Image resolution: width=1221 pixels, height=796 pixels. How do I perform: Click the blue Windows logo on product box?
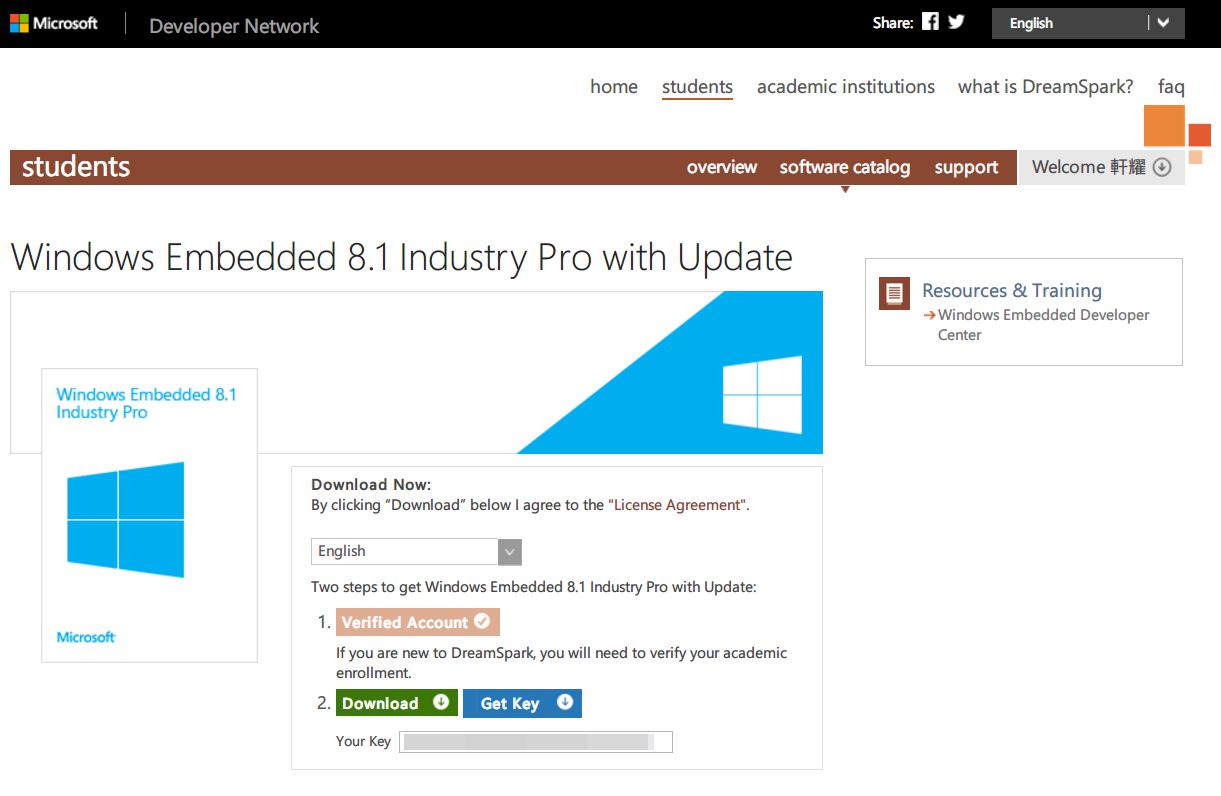pyautogui.click(x=126, y=519)
